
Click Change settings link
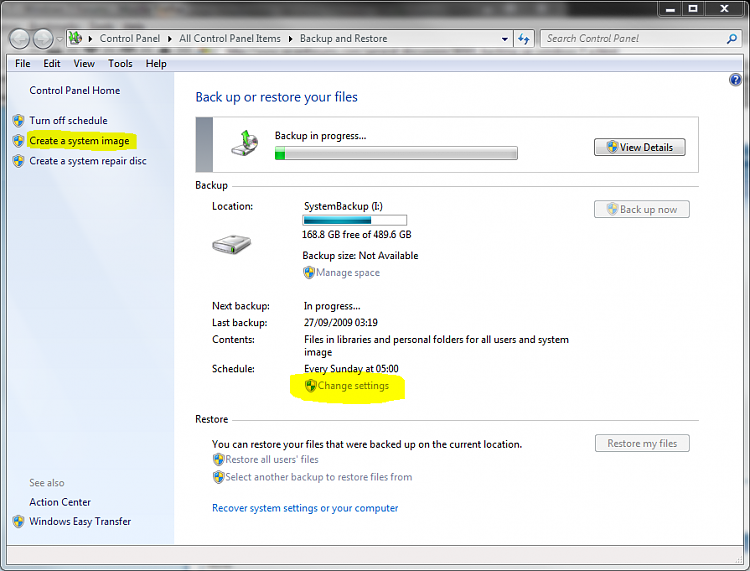tap(353, 385)
